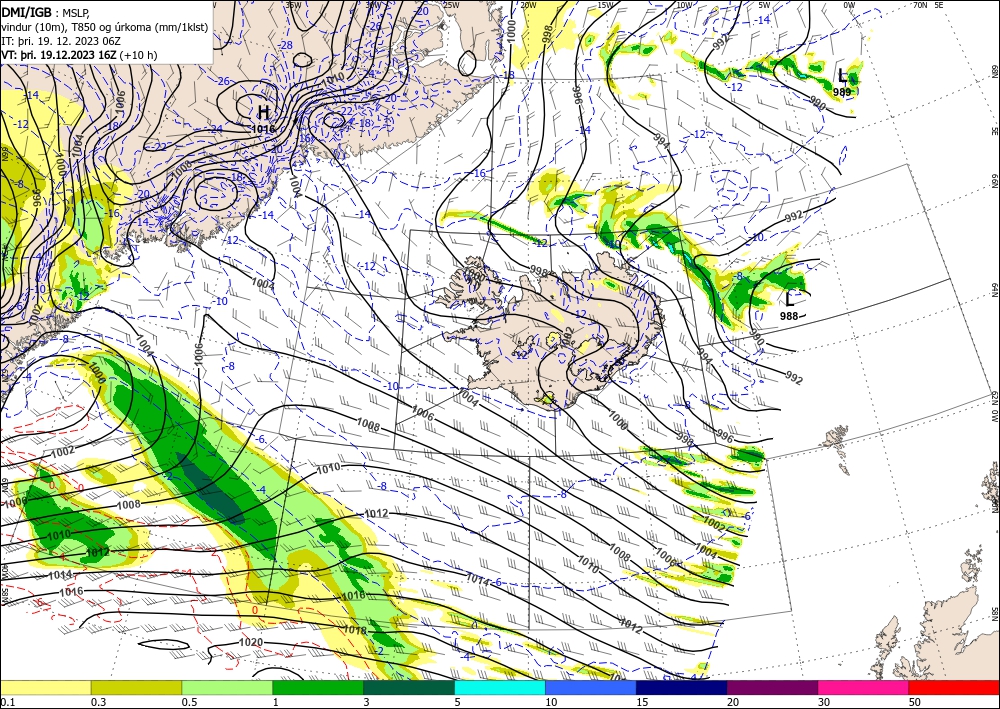Click the 'vindur (10m), T850 og úrkoma' line
The image size is (1000, 709).
105,27
